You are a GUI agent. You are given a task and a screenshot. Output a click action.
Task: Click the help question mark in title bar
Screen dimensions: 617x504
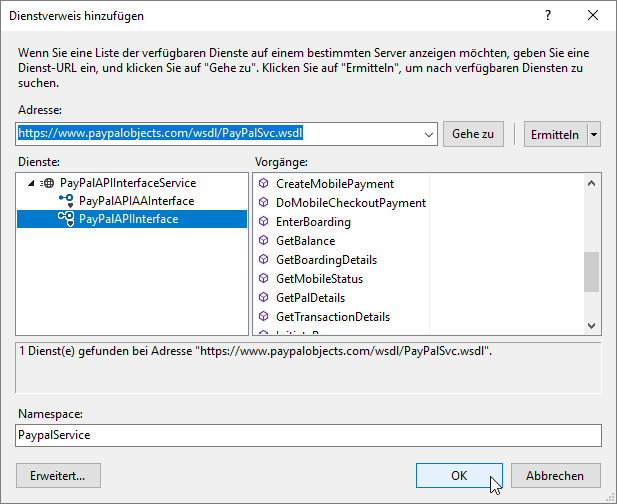(x=548, y=16)
